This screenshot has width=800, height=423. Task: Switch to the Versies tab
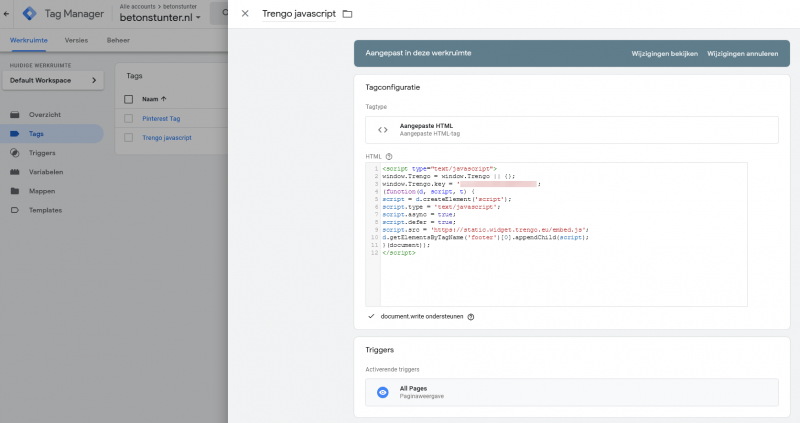tap(76, 40)
